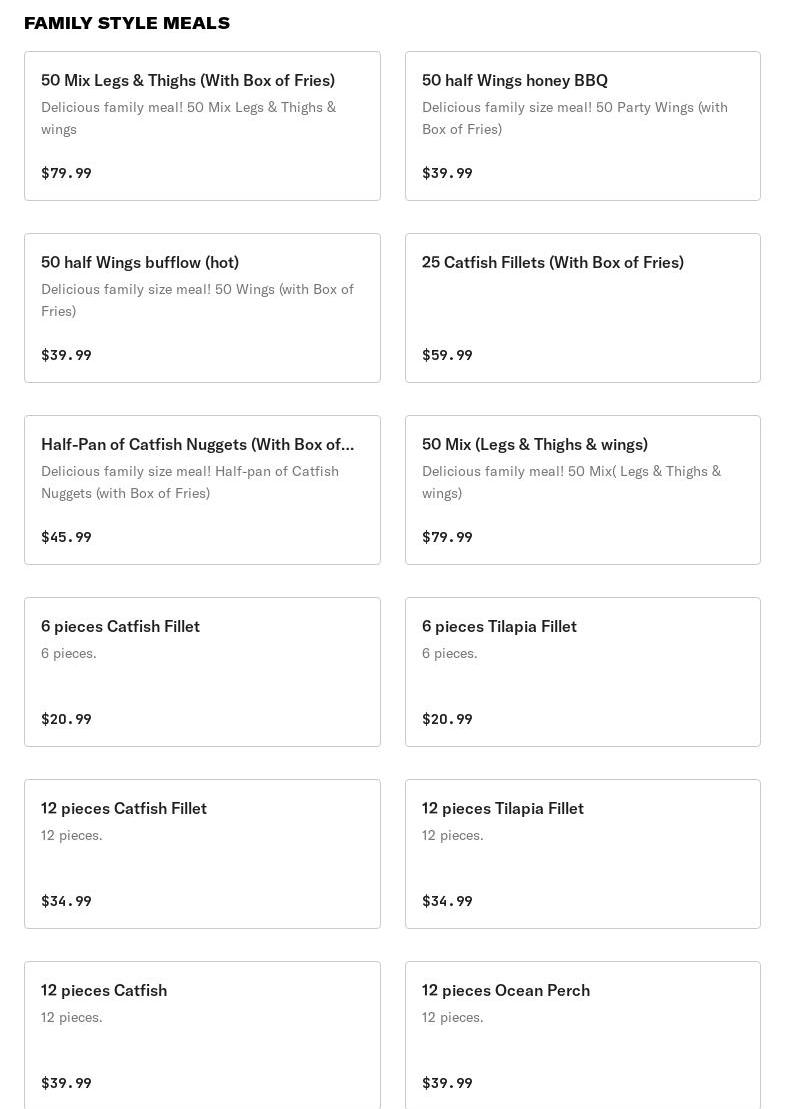Click the Family Style Meals heading
This screenshot has height=1109, width=785.
click(127, 23)
